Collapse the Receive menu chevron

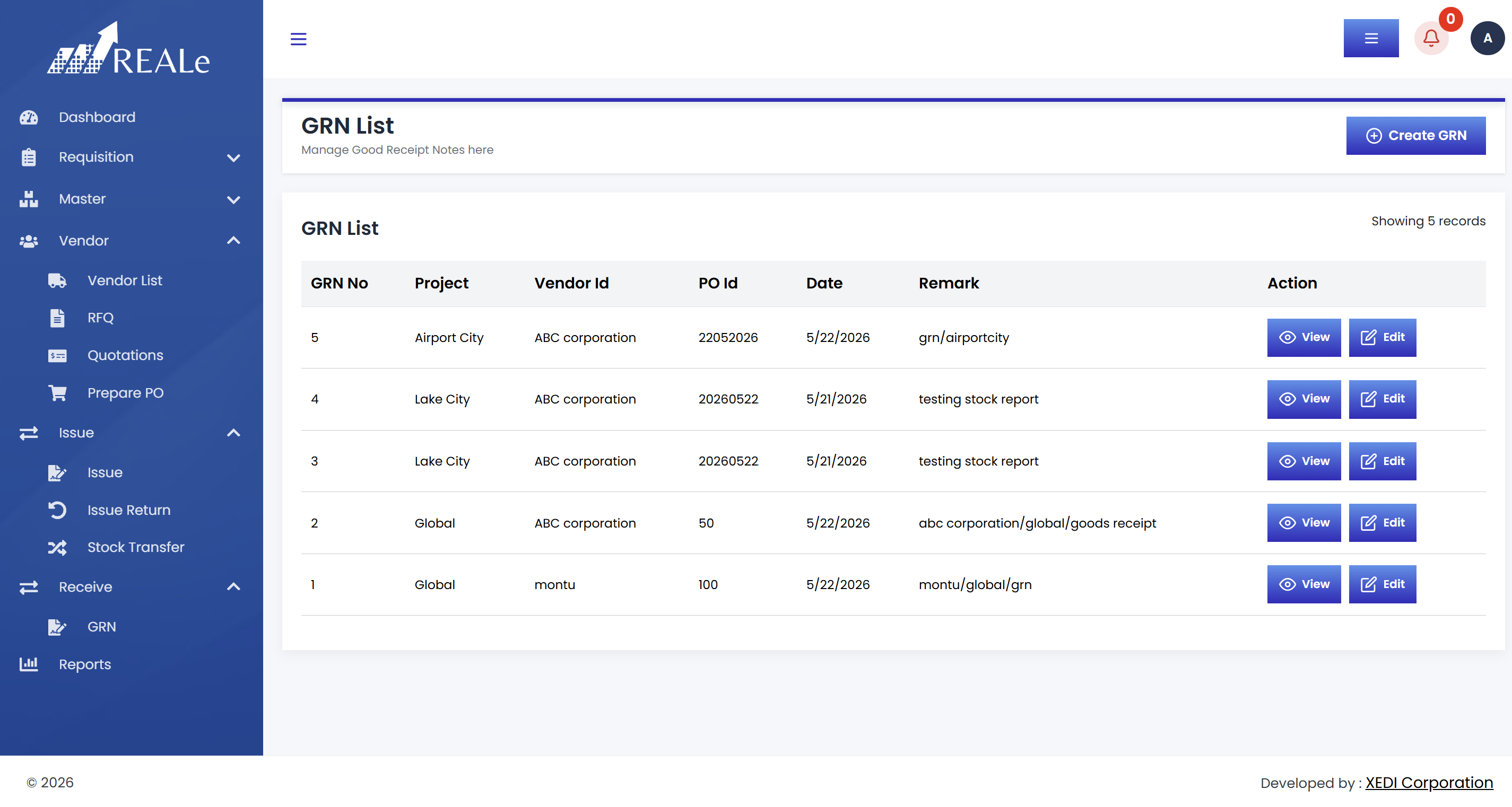233,586
